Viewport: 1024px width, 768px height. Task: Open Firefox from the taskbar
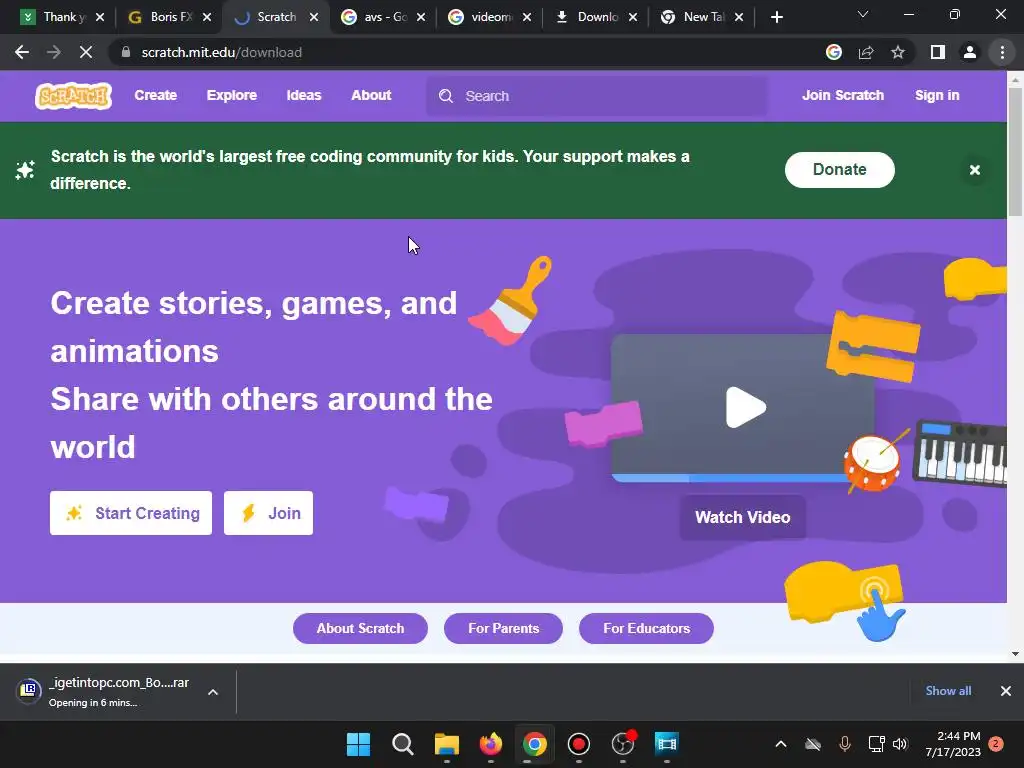490,744
